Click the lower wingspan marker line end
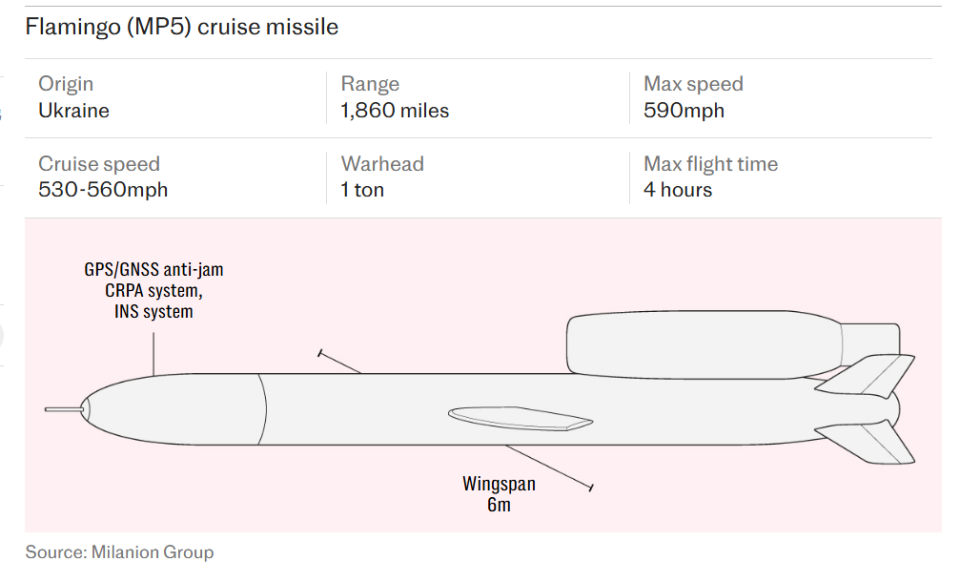This screenshot has height=582, width=960. click(x=590, y=487)
